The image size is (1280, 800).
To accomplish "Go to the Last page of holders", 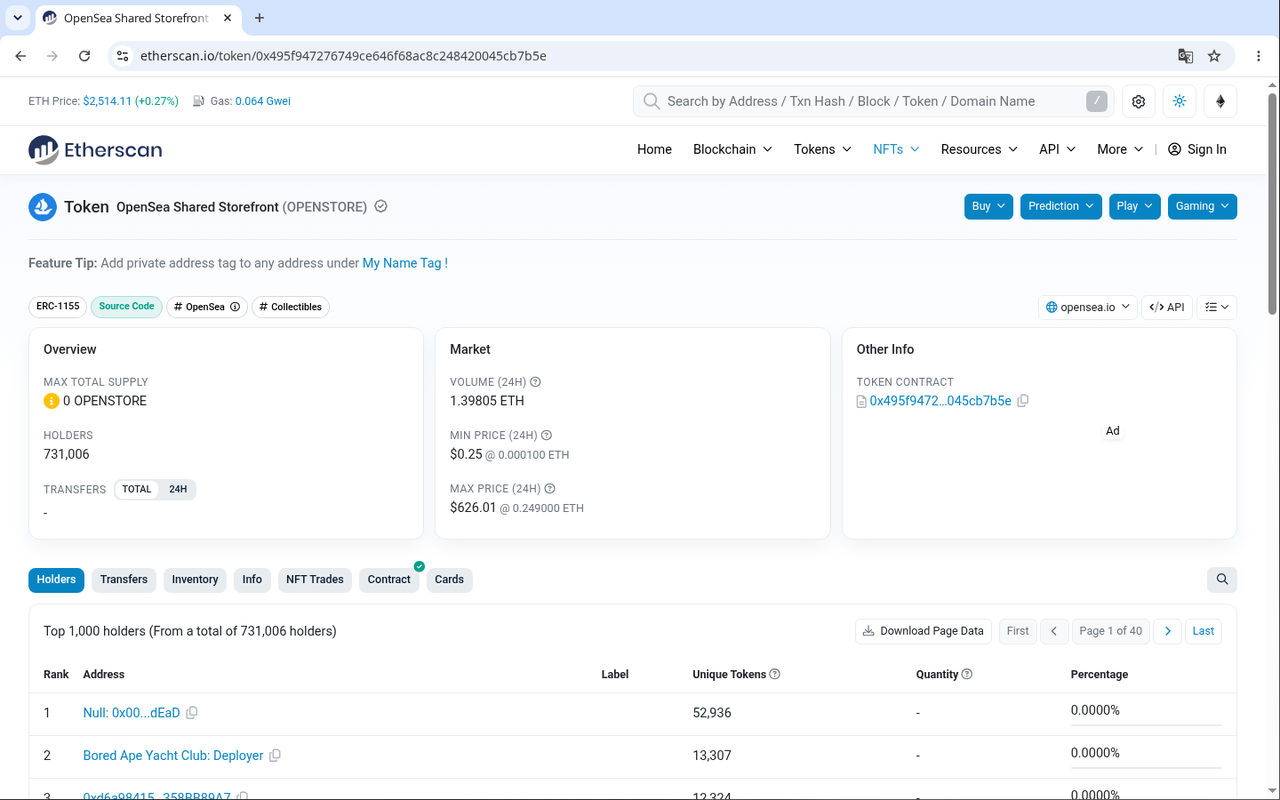I will [x=1203, y=631].
